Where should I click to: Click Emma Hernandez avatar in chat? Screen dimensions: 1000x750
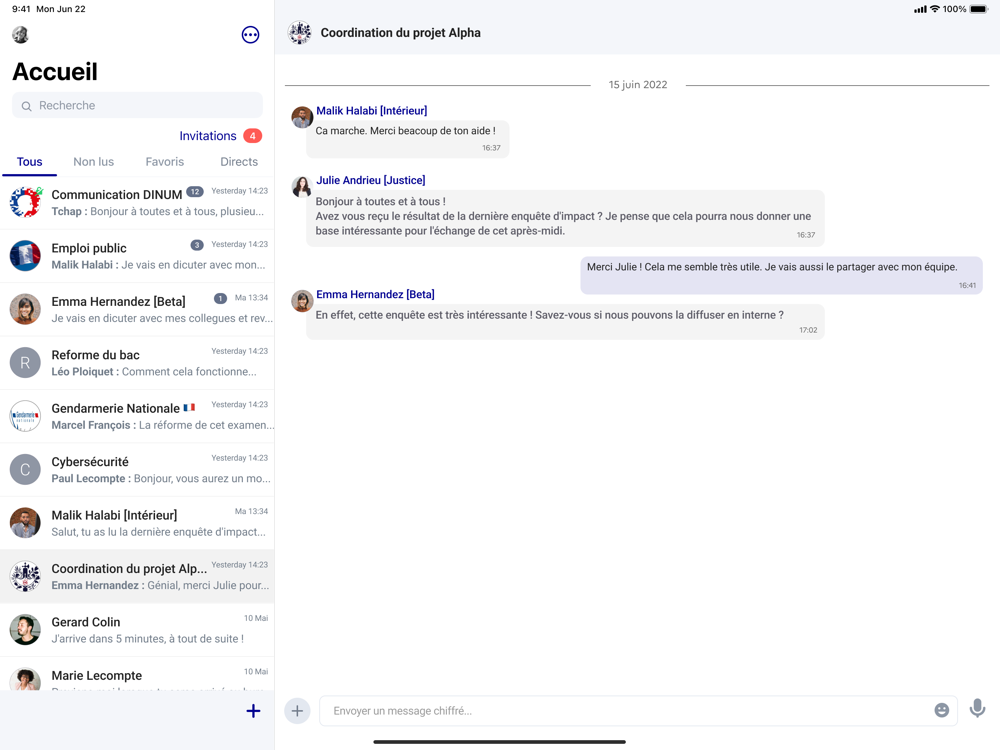(x=302, y=300)
